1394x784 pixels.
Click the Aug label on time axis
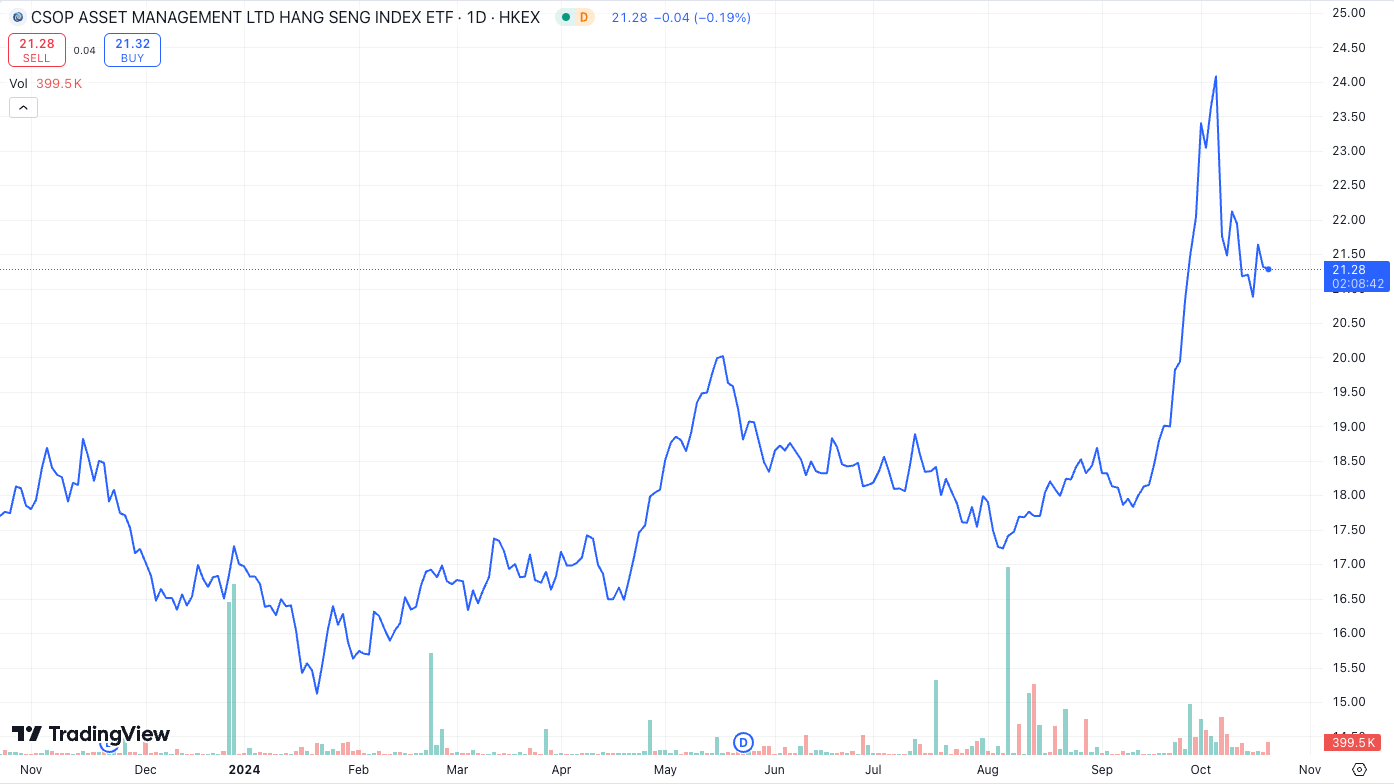(x=988, y=770)
